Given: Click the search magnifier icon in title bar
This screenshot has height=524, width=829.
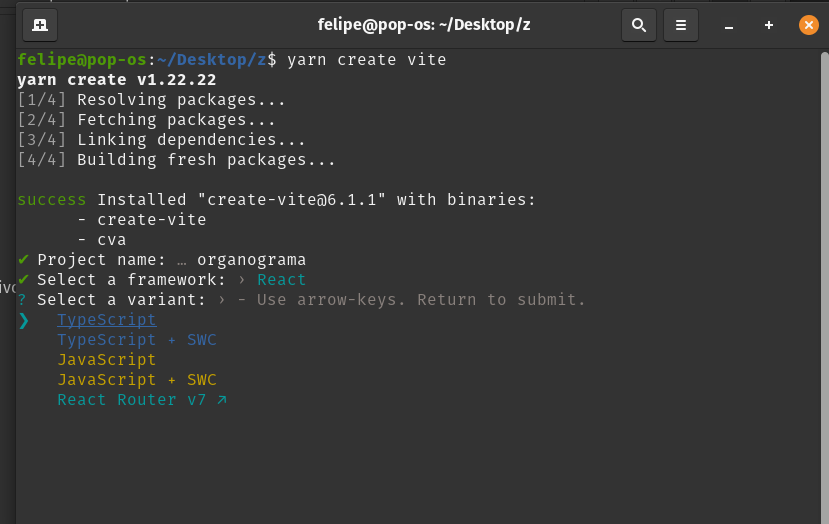Looking at the screenshot, I should (639, 24).
